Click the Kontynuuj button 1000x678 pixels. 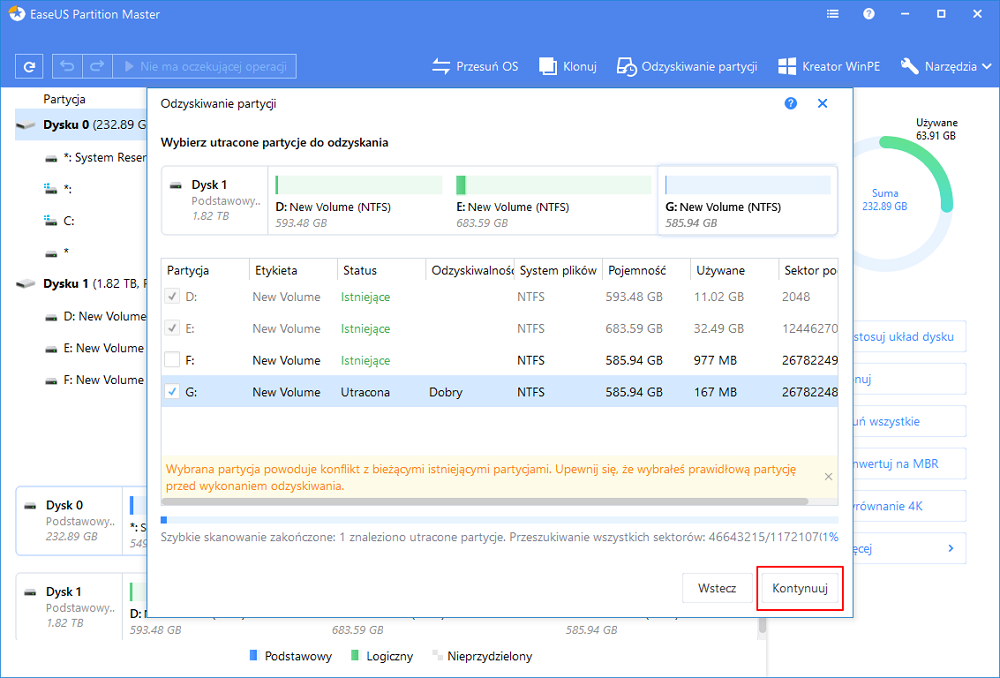coord(800,588)
